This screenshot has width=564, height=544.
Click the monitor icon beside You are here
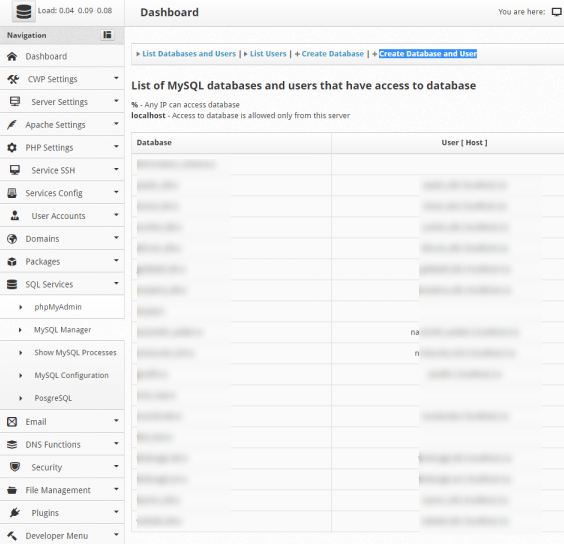tap(556, 12)
